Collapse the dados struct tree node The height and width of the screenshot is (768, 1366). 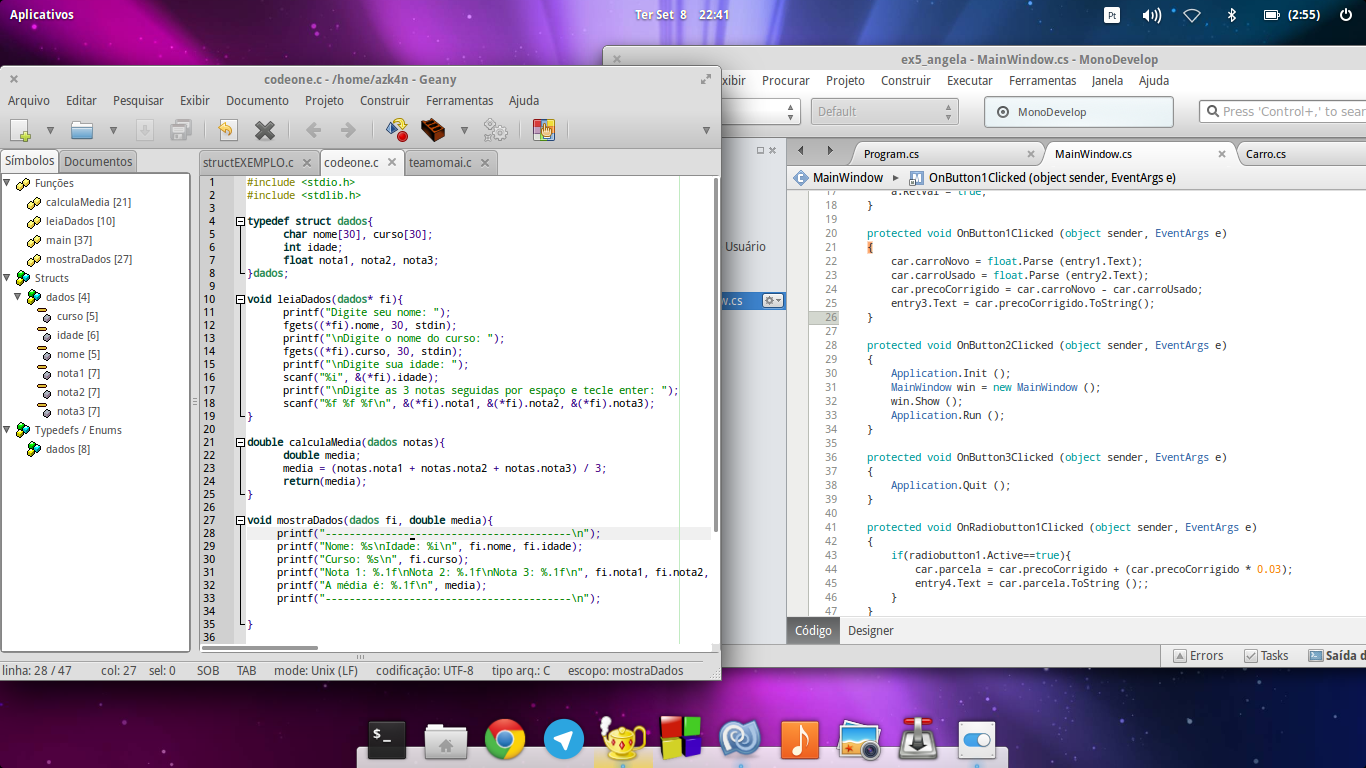click(18, 297)
